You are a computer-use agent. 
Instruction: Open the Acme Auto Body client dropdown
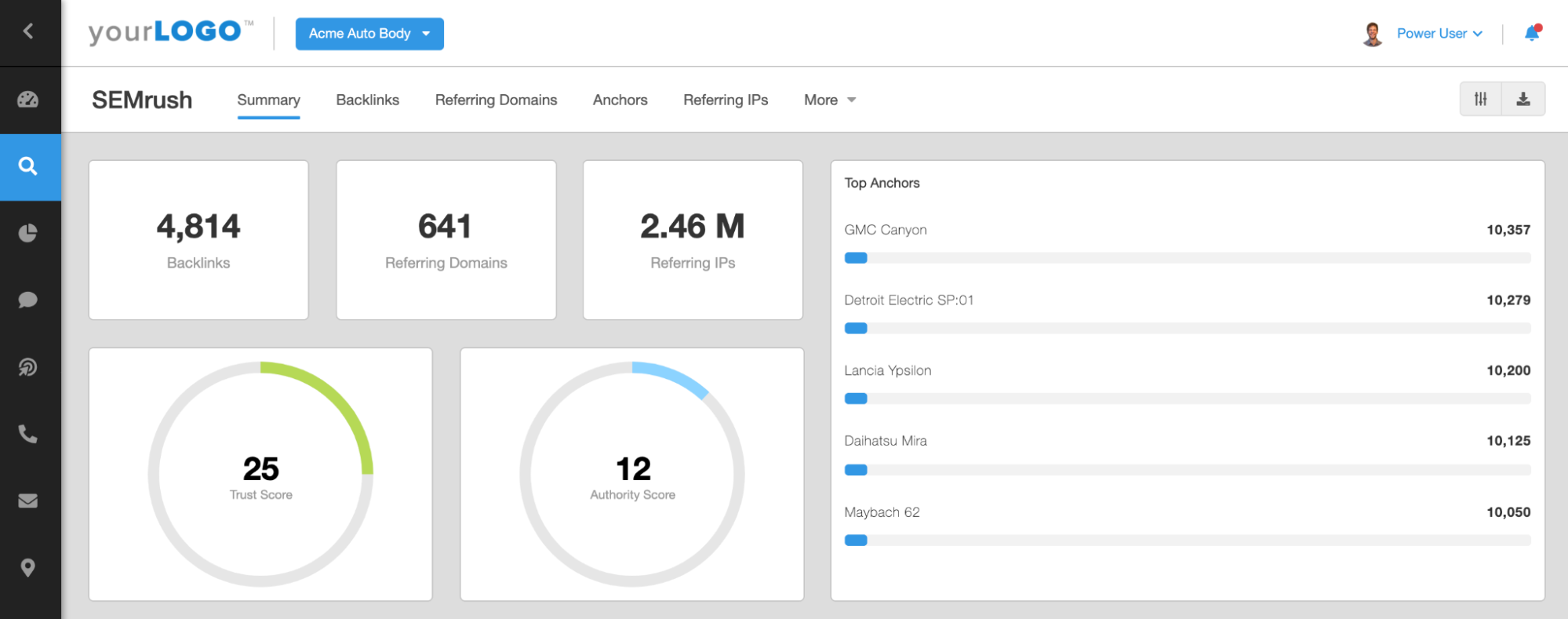click(x=369, y=34)
